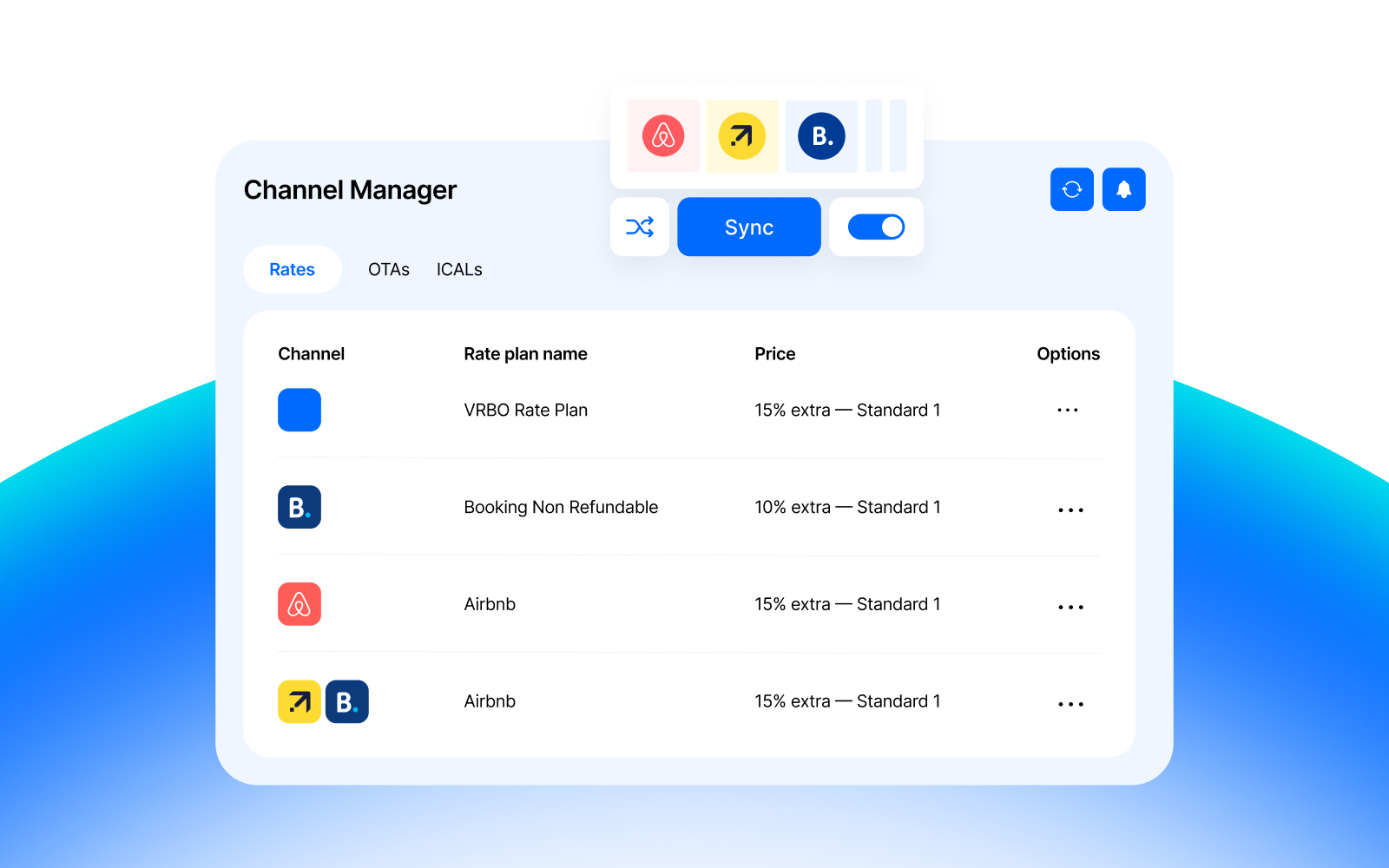Click the blue Sync button
This screenshot has height=868, width=1389.
(x=749, y=227)
